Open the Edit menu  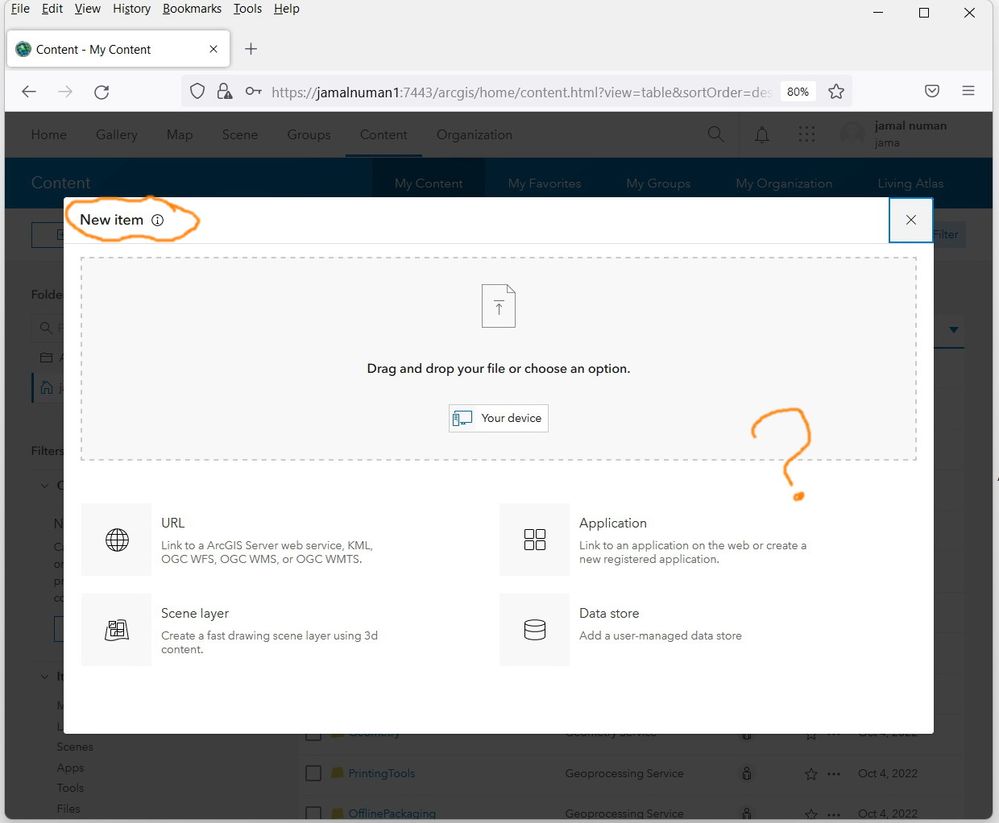52,9
